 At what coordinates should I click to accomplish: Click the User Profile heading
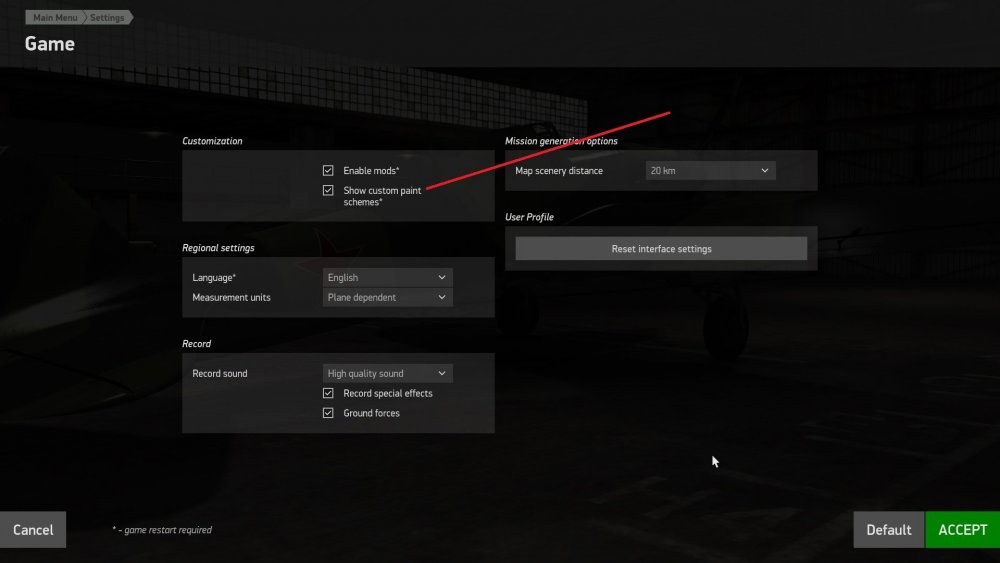point(529,217)
